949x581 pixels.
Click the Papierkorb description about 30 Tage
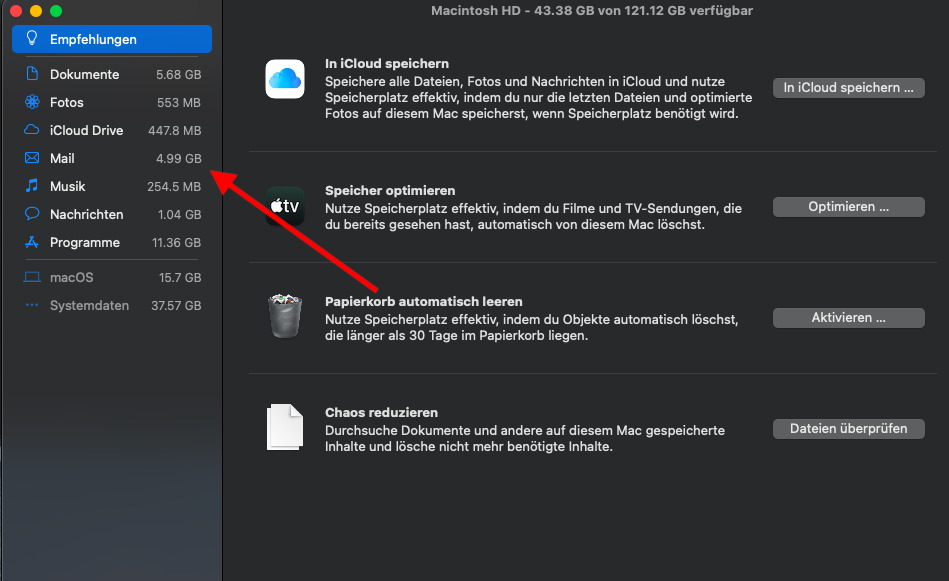pyautogui.click(x=531, y=327)
